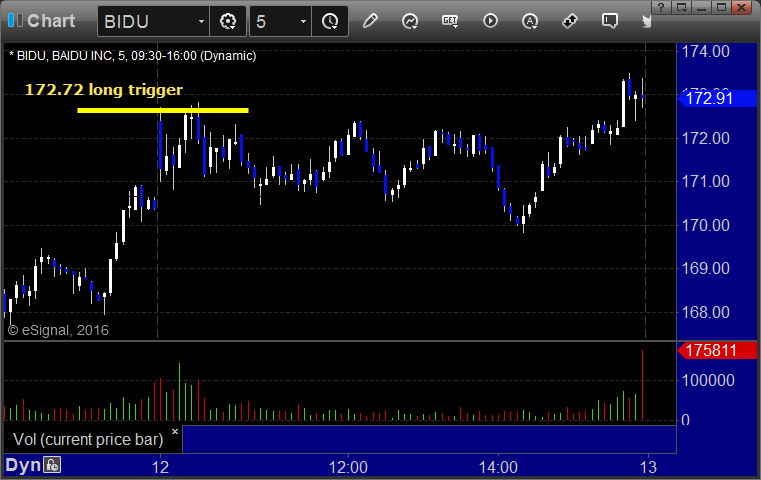Click the date 13 time axis label

pos(648,467)
